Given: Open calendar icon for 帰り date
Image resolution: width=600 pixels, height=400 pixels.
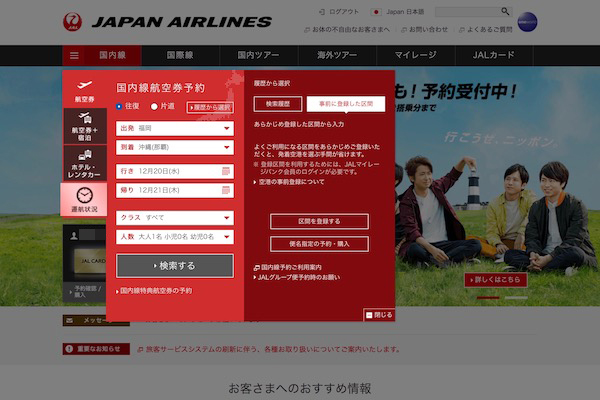Looking at the screenshot, I should point(226,190).
